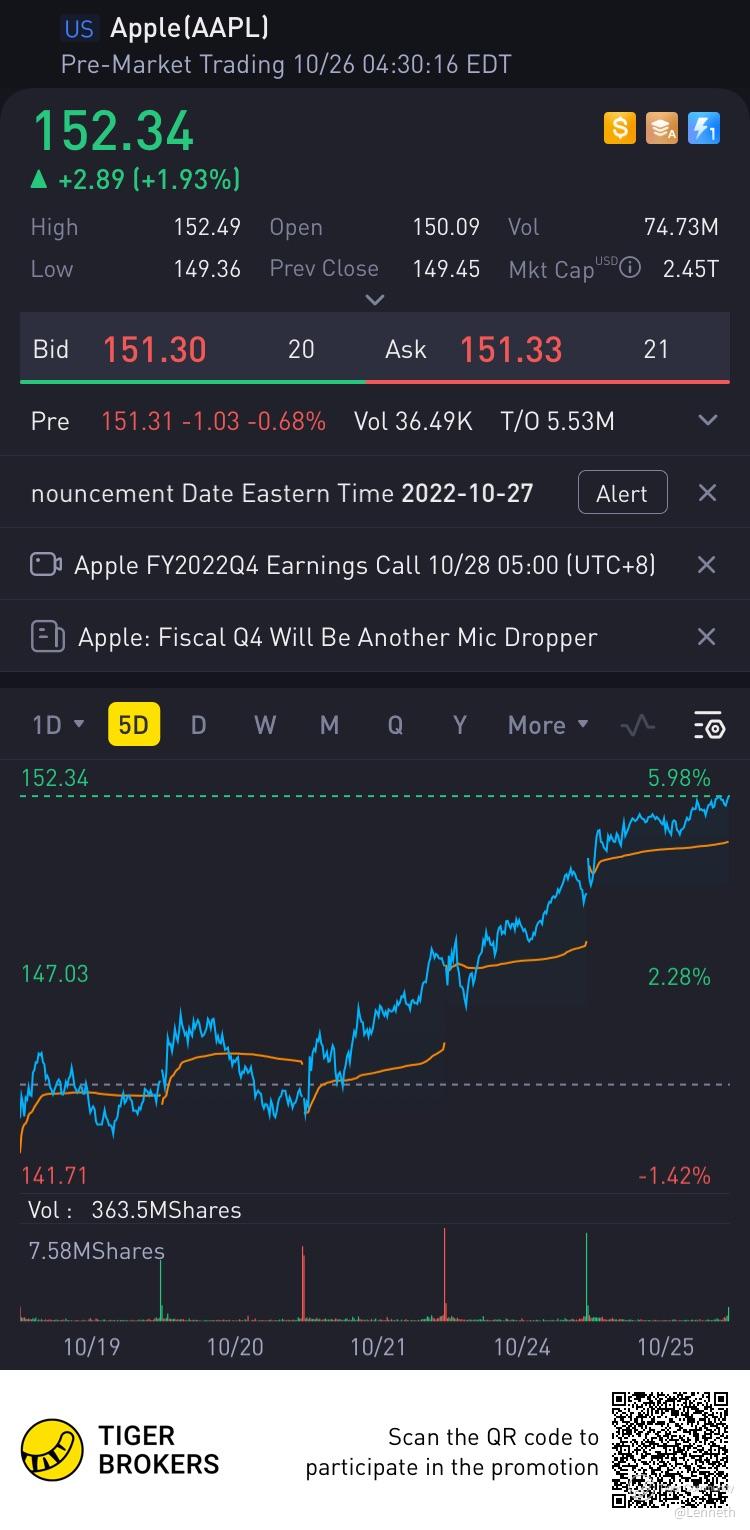The height and width of the screenshot is (1530, 750).
Task: Expand the quote details chevron below Open
Action: click(375, 300)
